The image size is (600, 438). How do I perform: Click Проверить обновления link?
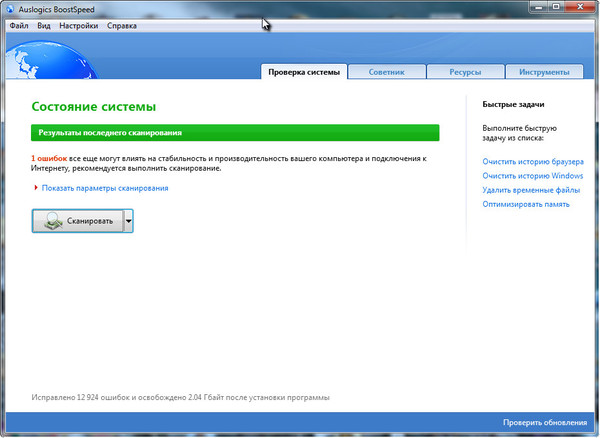pyautogui.click(x=545, y=423)
